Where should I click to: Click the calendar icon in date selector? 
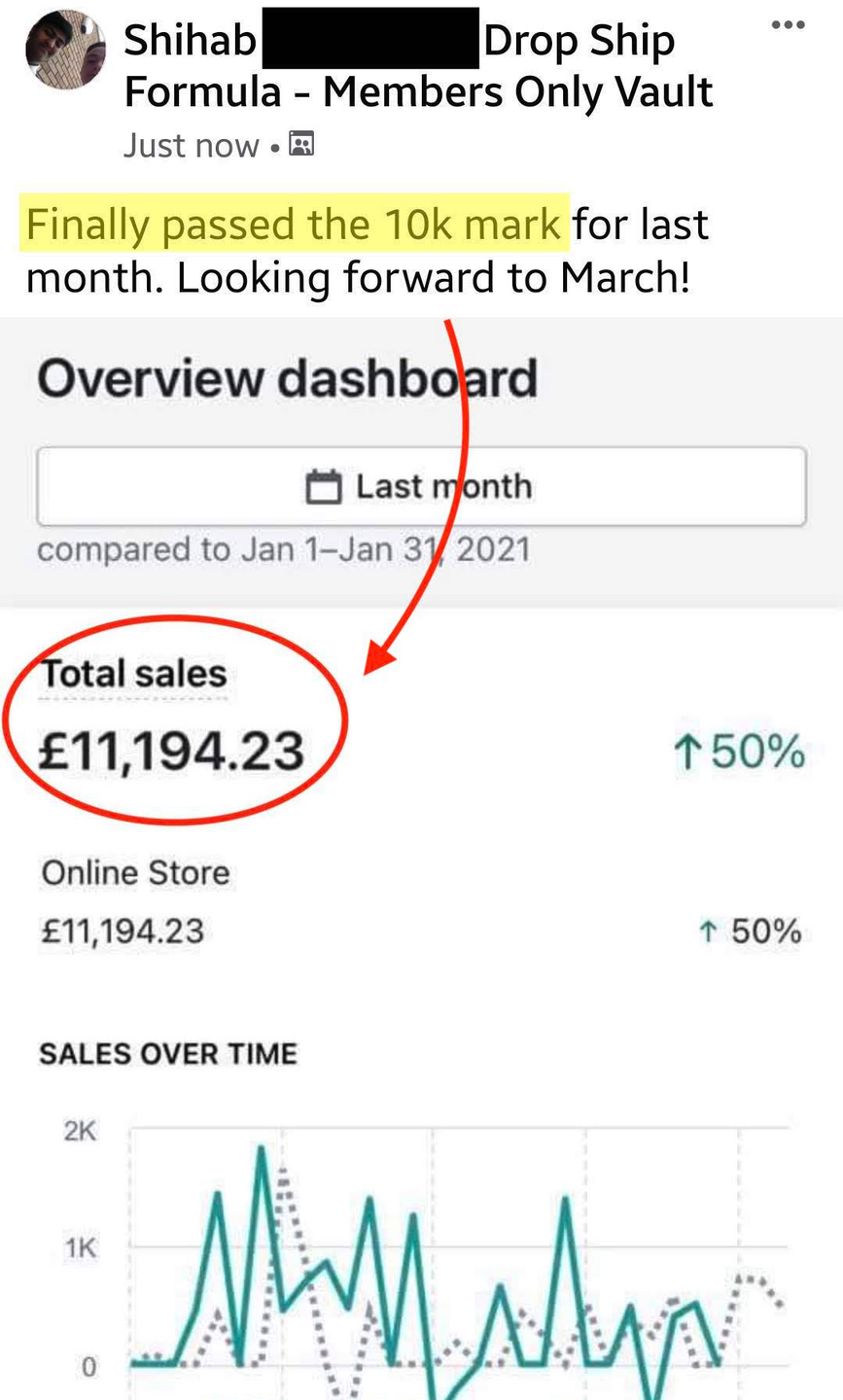pyautogui.click(x=324, y=486)
